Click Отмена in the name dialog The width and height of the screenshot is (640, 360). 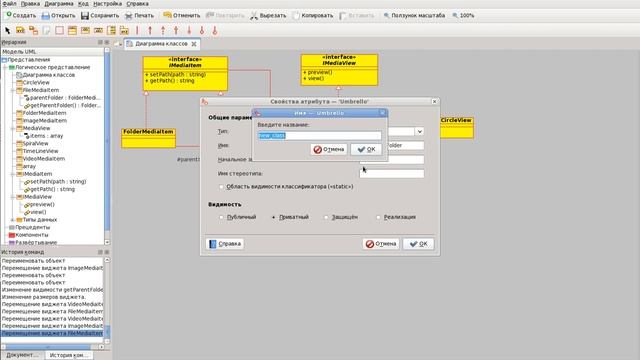click(329, 149)
